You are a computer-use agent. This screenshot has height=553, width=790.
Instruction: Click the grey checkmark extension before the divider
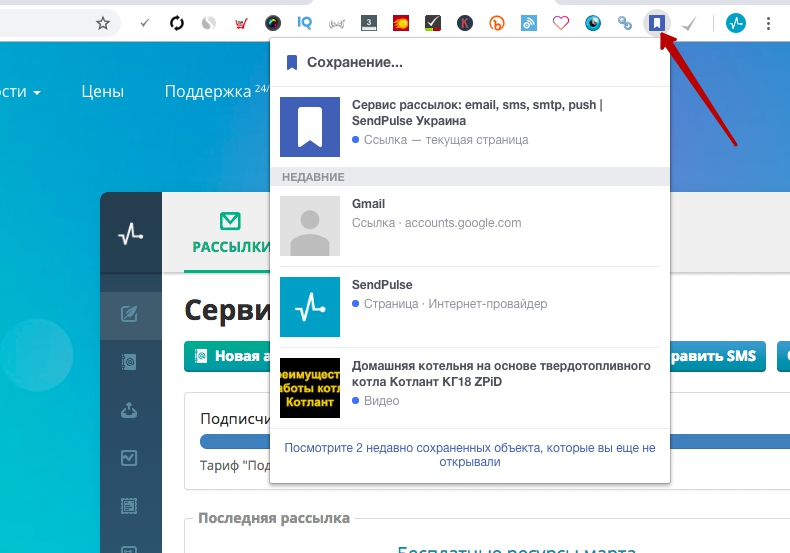point(689,23)
